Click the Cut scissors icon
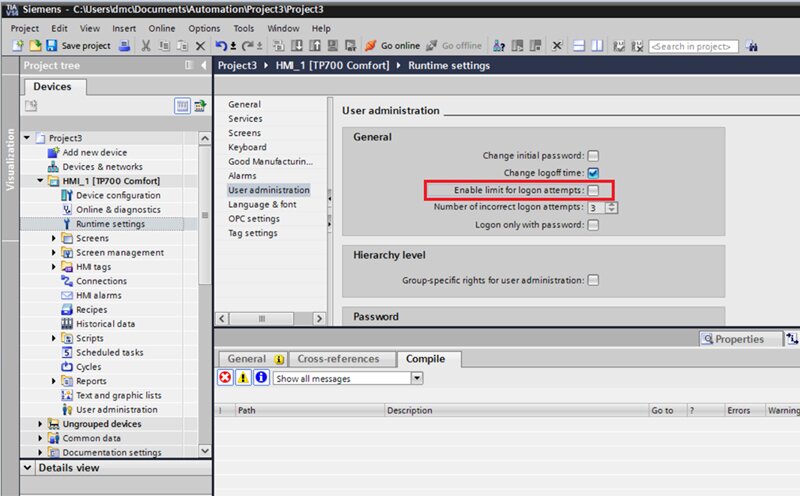The height and width of the screenshot is (496, 800). point(146,46)
